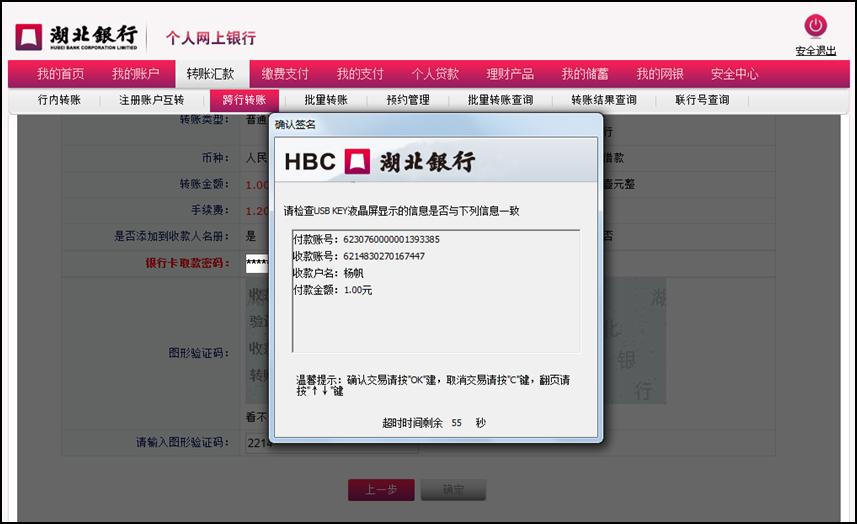This screenshot has width=857, height=524.
Task: Click the HBC logo in the dialog
Action: pos(380,161)
